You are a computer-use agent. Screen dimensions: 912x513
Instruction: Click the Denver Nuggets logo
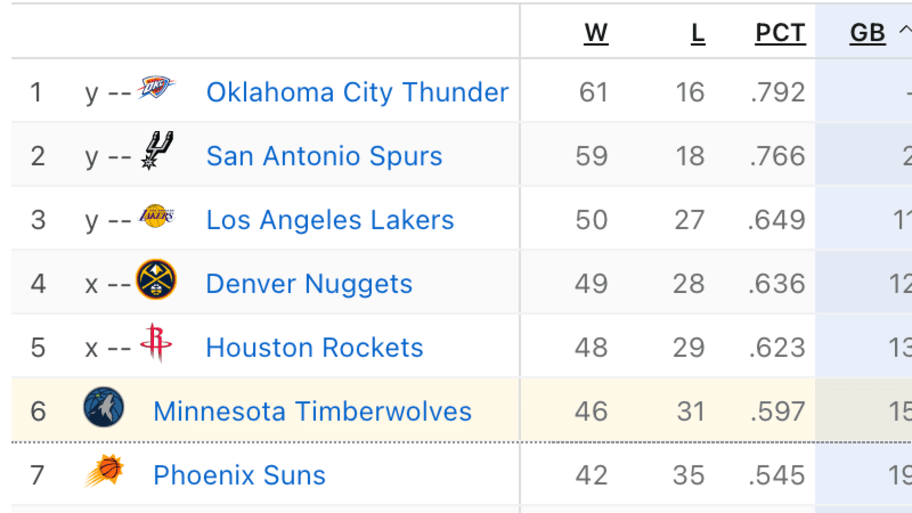[156, 280]
